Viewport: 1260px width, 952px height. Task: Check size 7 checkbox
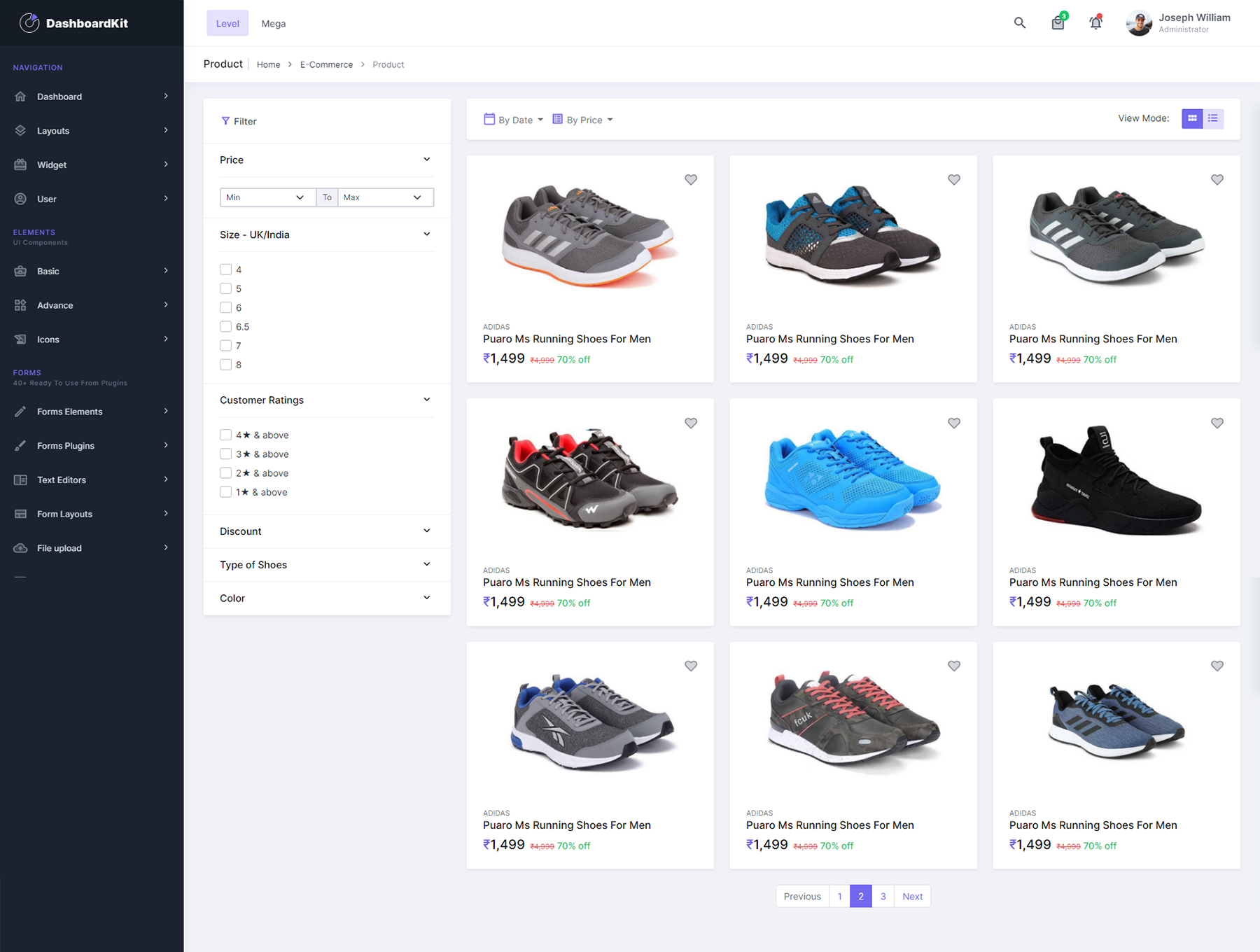[225, 345]
